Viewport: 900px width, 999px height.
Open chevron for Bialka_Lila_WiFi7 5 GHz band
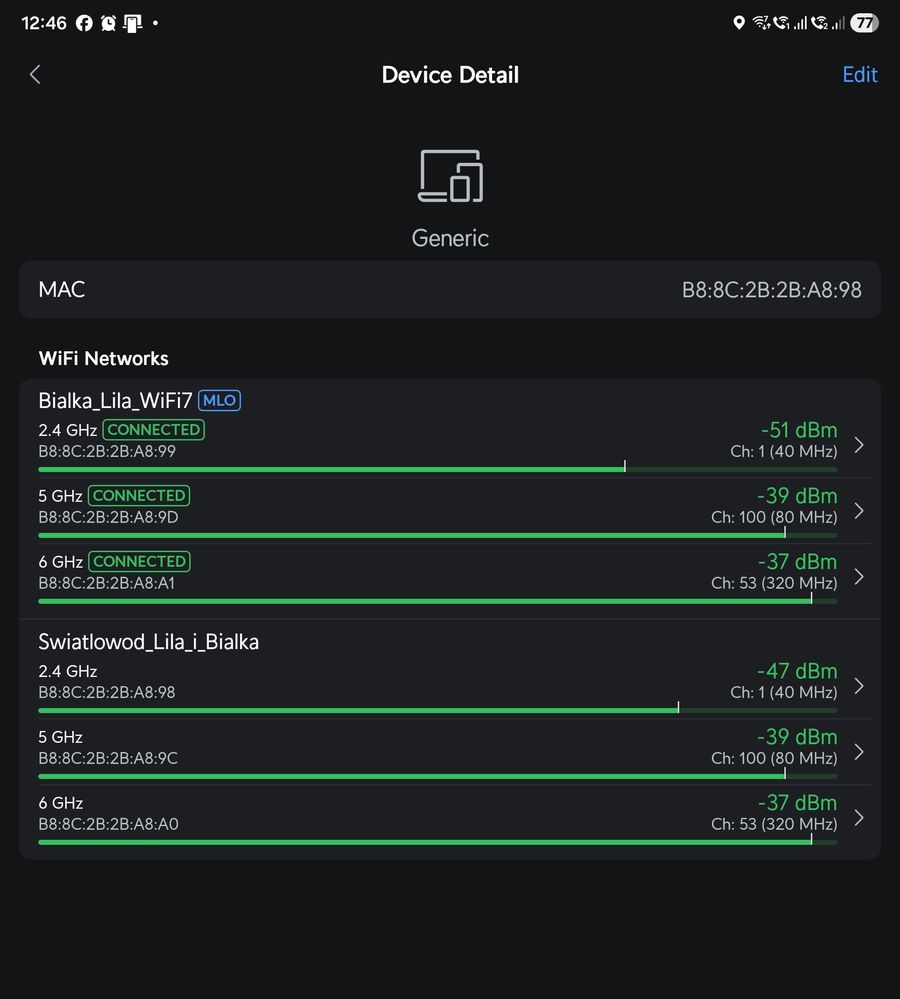858,511
